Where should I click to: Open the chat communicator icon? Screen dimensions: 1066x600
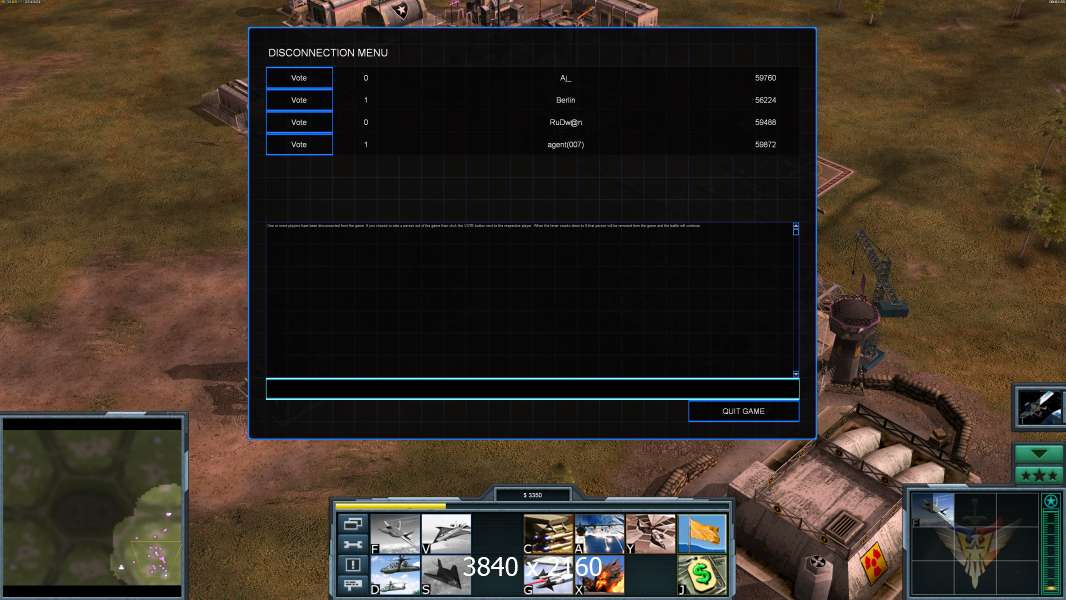click(352, 584)
